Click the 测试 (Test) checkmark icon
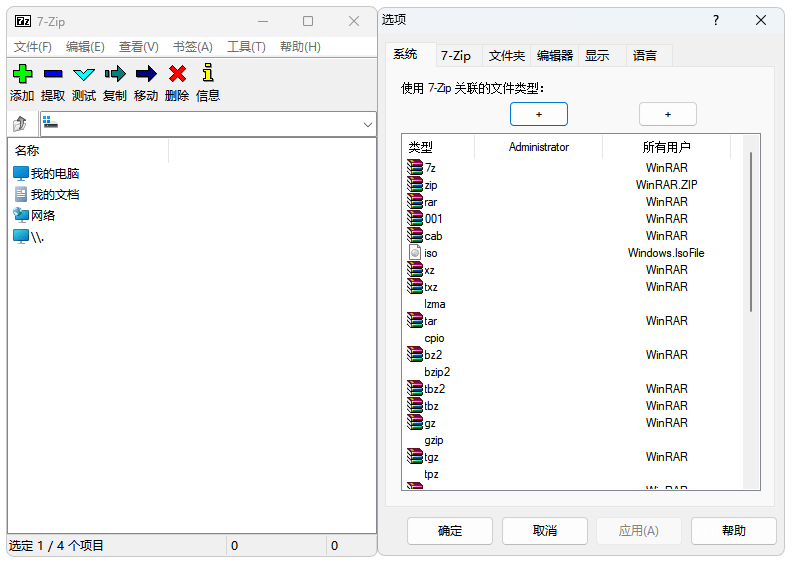The width and height of the screenshot is (792, 563). click(x=84, y=74)
